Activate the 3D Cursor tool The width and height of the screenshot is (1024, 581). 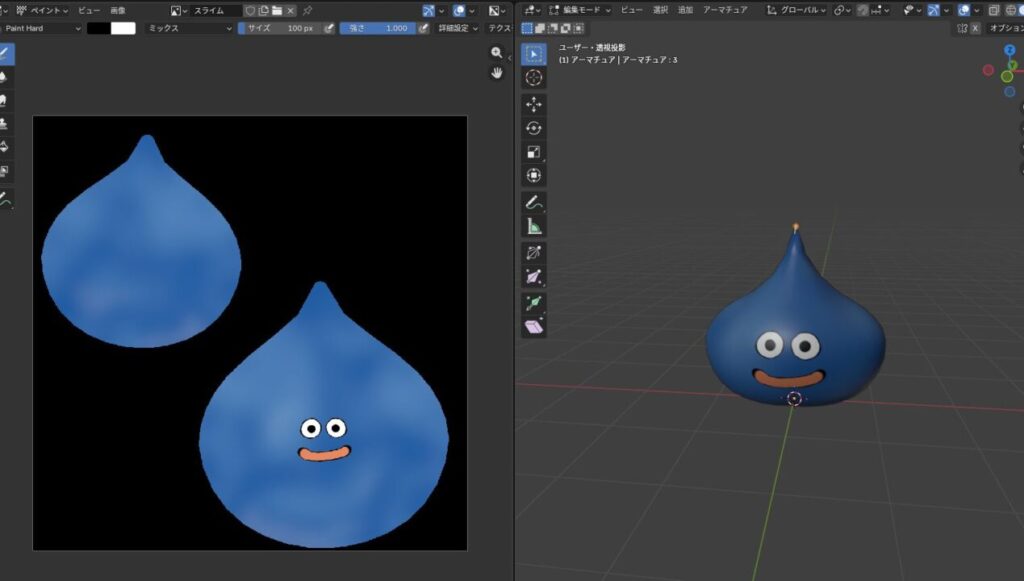tap(534, 78)
